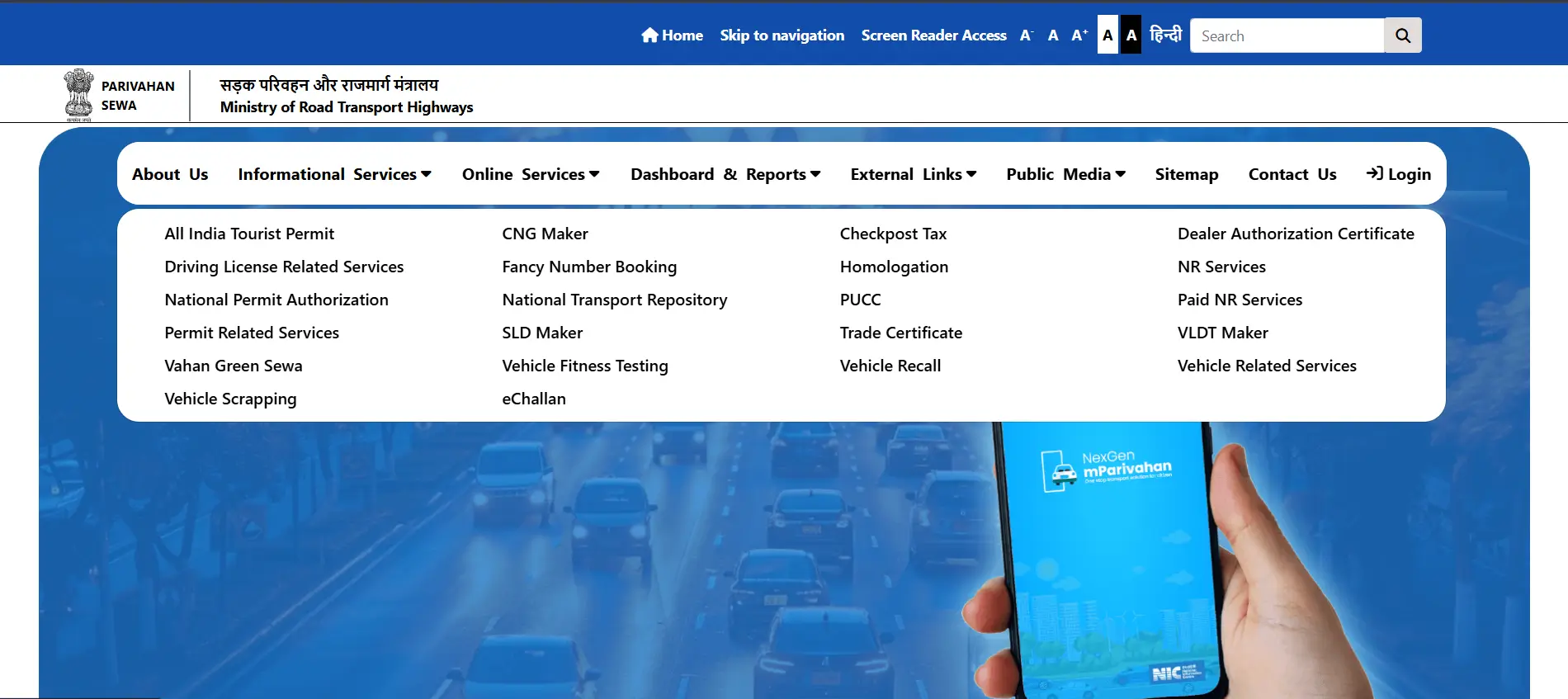
Task: Select All India Tourist Permit
Action: point(249,234)
